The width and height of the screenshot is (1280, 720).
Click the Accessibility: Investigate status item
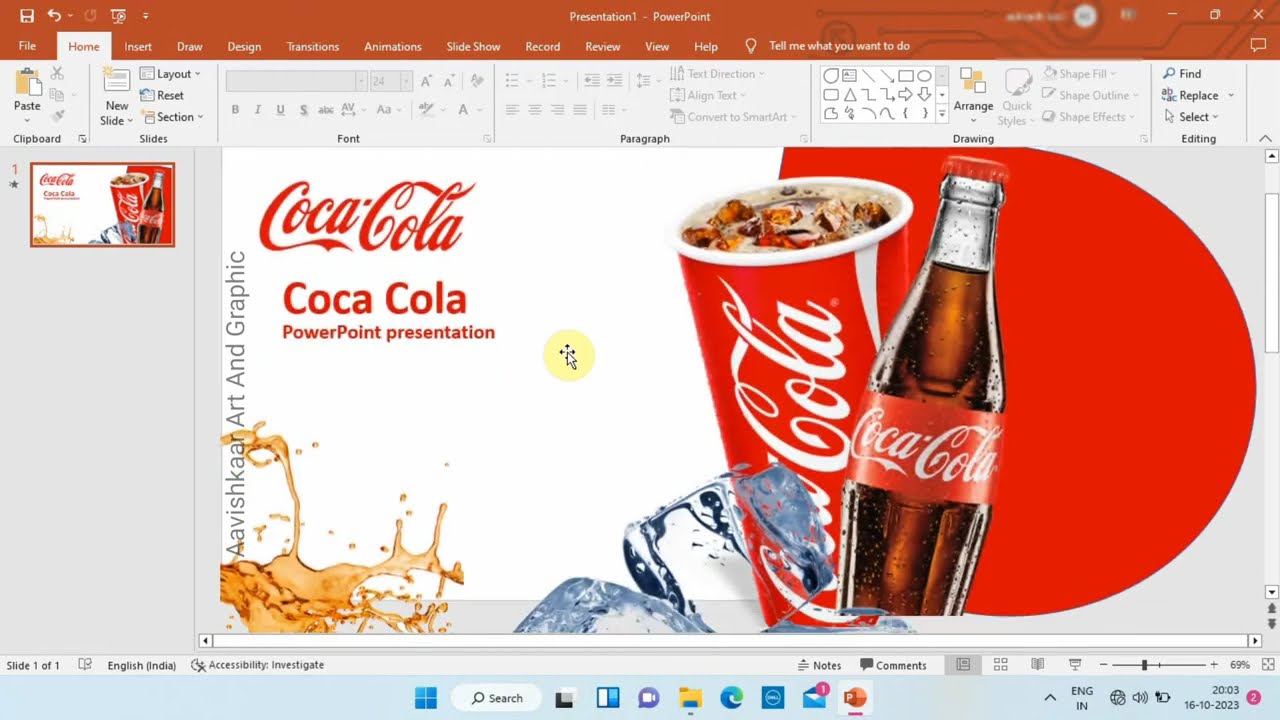point(258,665)
